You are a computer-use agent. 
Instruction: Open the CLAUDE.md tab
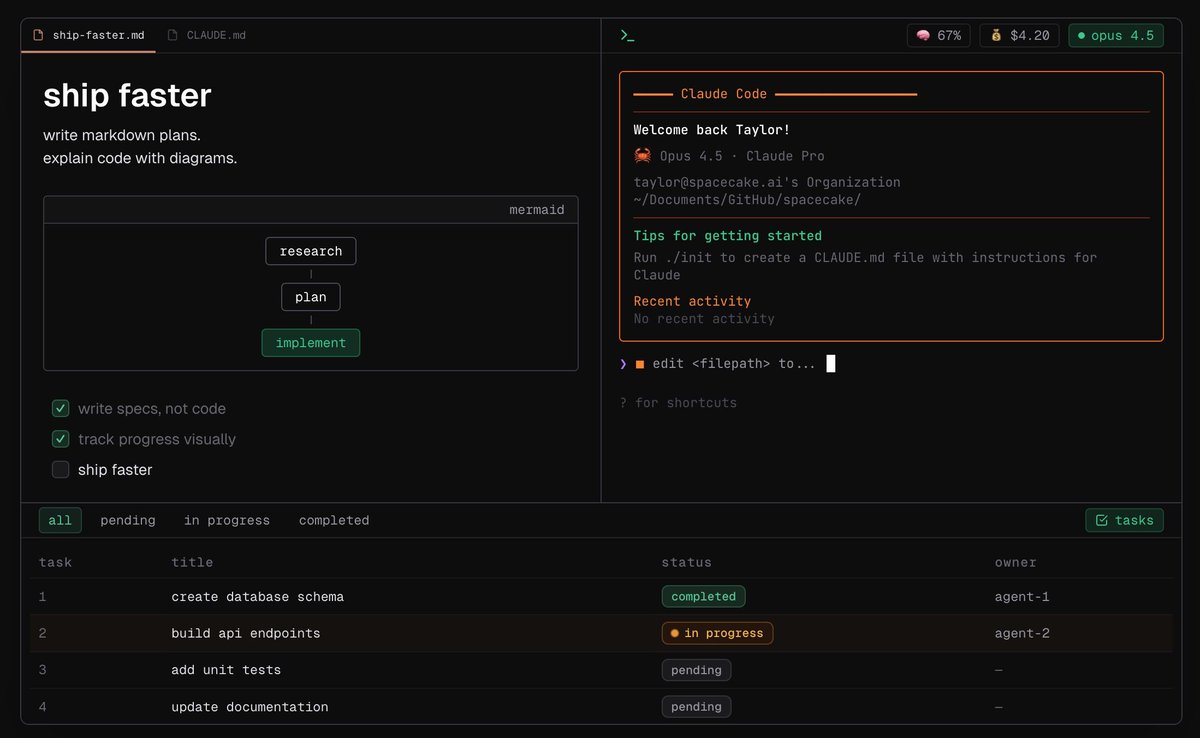pos(207,35)
